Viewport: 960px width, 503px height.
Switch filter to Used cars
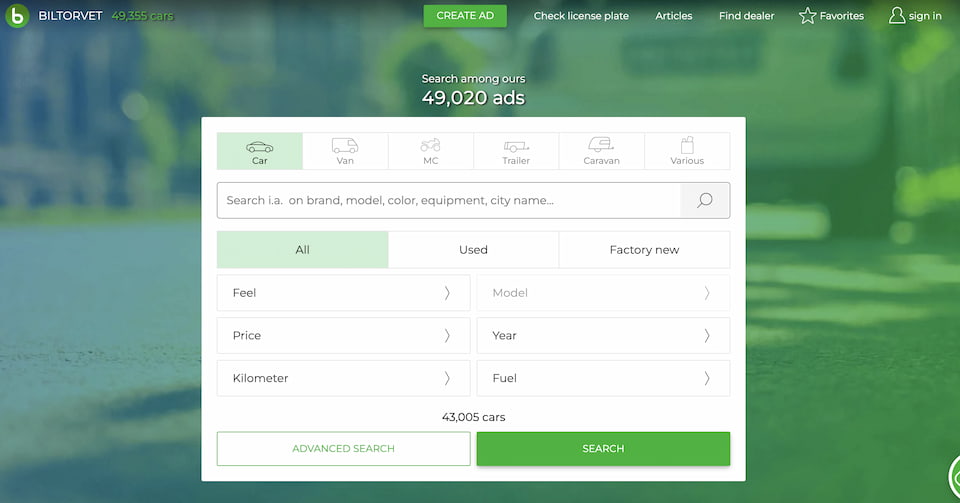pos(473,250)
